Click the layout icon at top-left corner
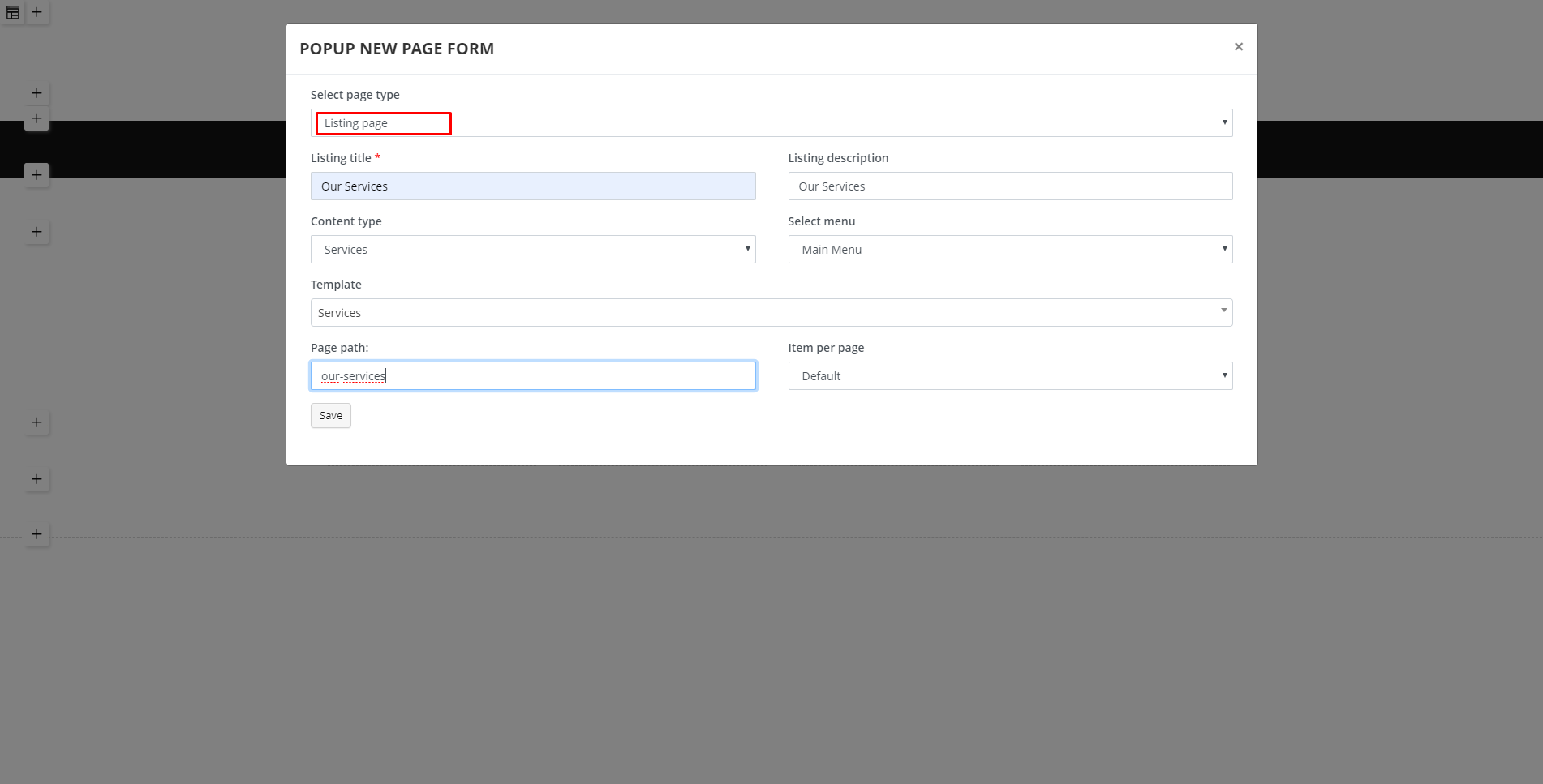The height and width of the screenshot is (784, 1543). (13, 12)
